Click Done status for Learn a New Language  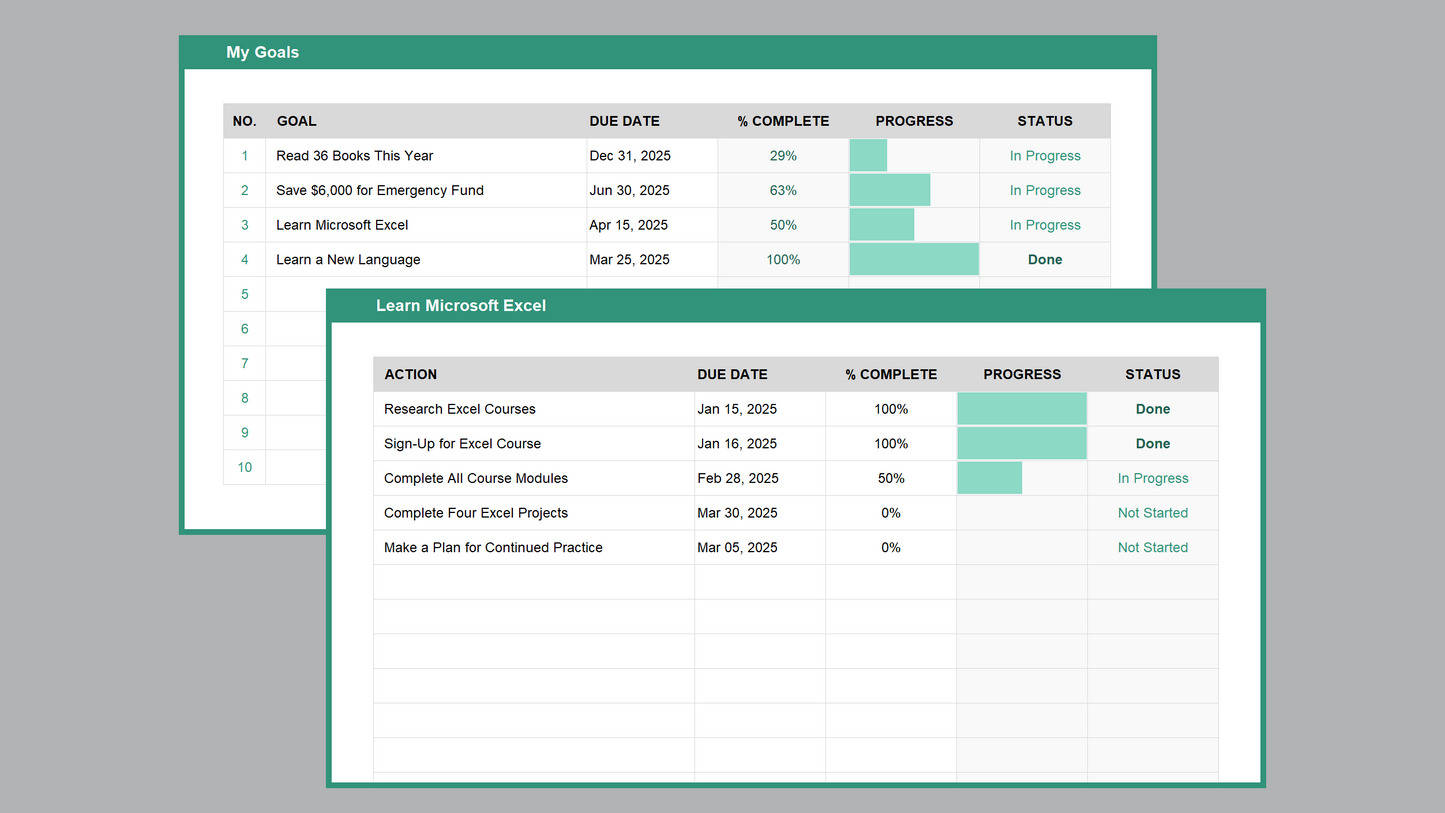coord(1045,260)
